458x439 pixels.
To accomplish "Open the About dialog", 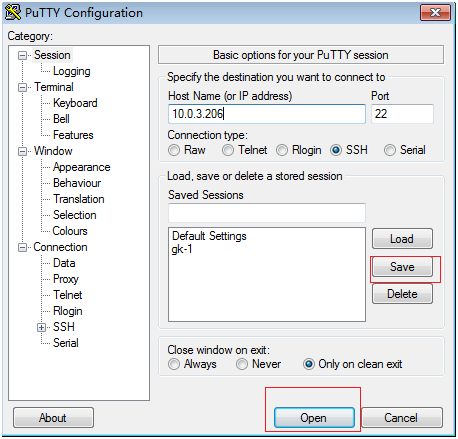I will click(x=53, y=418).
